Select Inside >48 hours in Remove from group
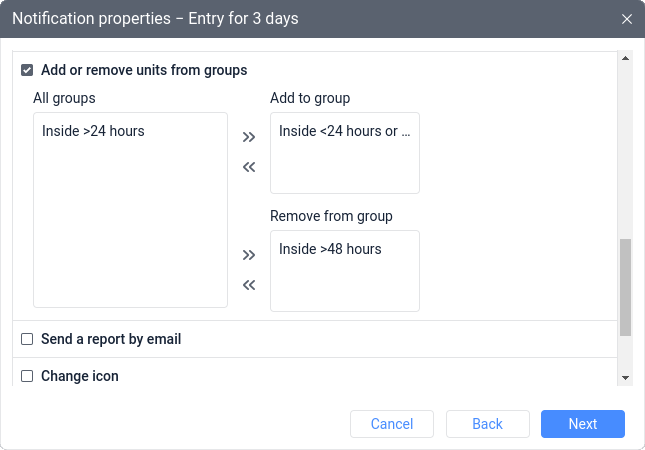 click(x=330, y=249)
